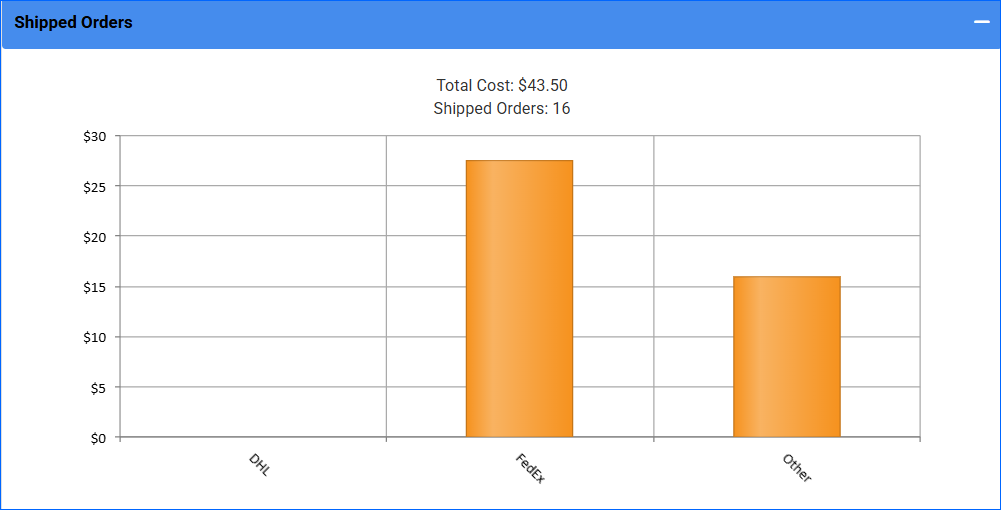Click the Total Cost: $43.50 text
Screen dimensions: 1001x510
tap(502, 86)
